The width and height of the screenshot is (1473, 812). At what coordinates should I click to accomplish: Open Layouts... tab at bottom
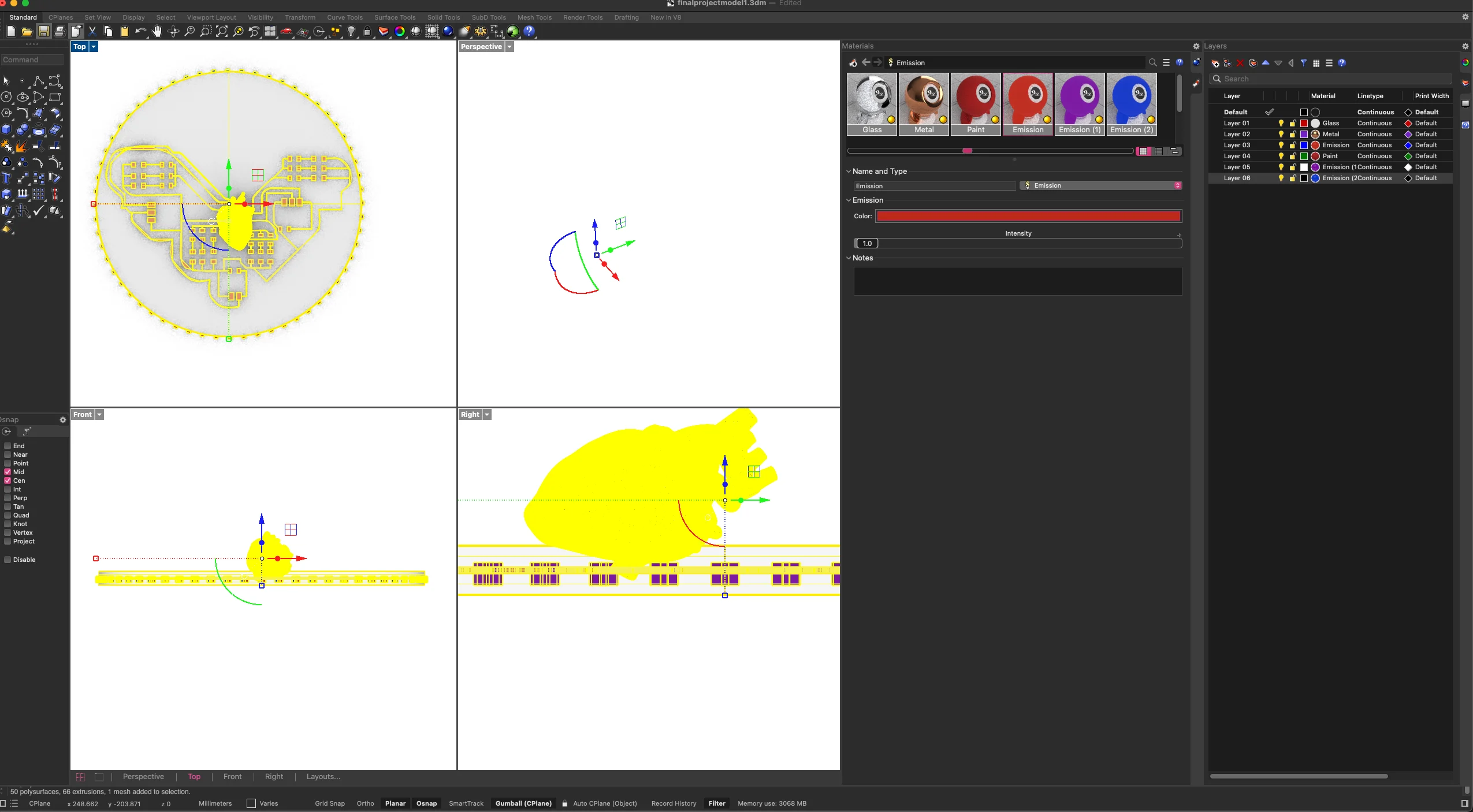323,777
